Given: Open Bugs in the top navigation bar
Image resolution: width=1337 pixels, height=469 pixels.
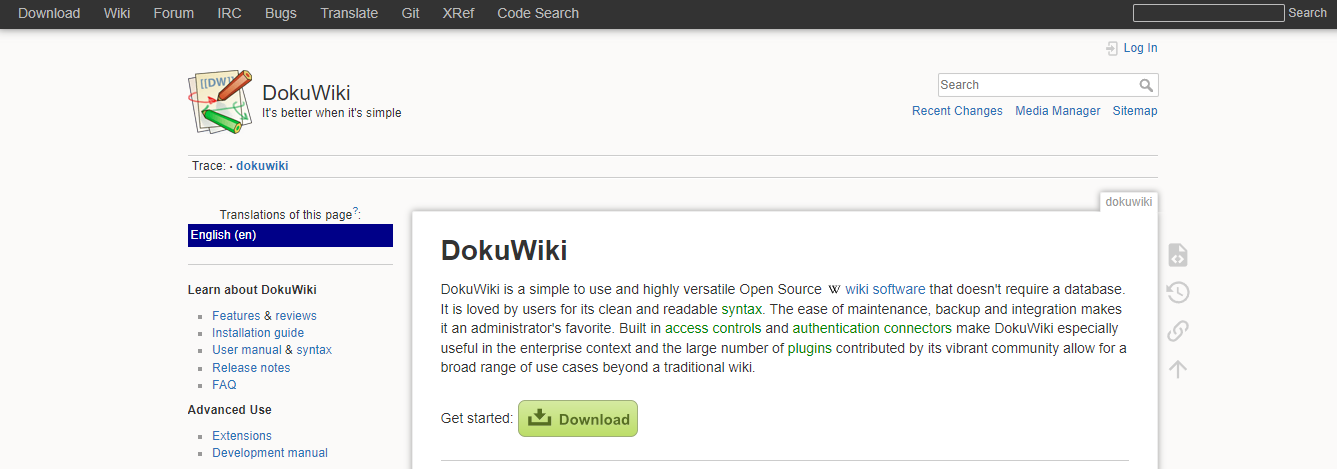Looking at the screenshot, I should pyautogui.click(x=281, y=13).
